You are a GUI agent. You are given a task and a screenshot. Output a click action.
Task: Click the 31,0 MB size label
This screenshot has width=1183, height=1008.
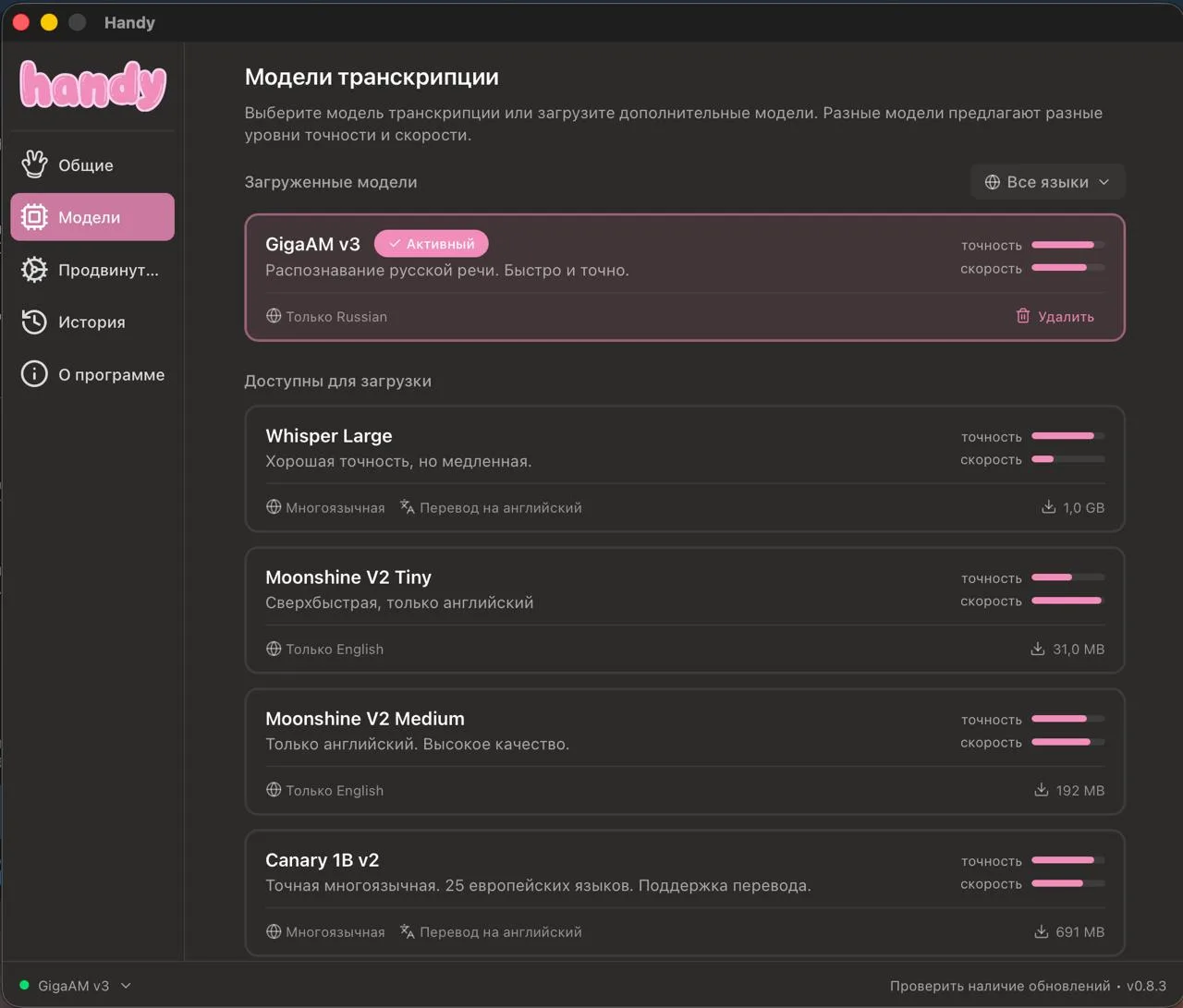pos(1079,649)
